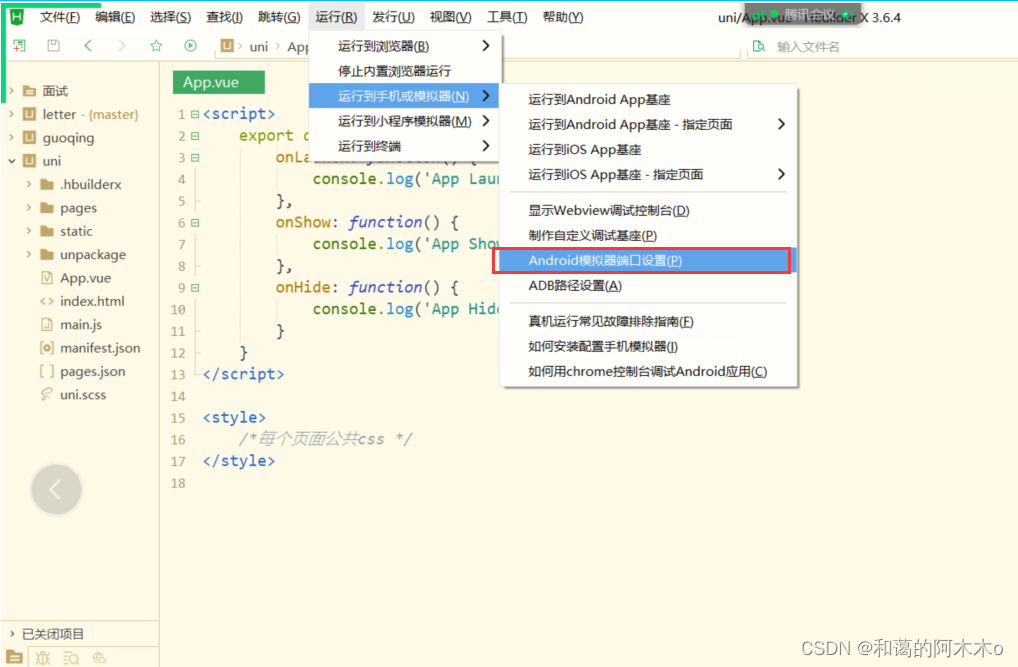Click the save file toolbar icon
This screenshot has height=667, width=1018.
point(53,45)
